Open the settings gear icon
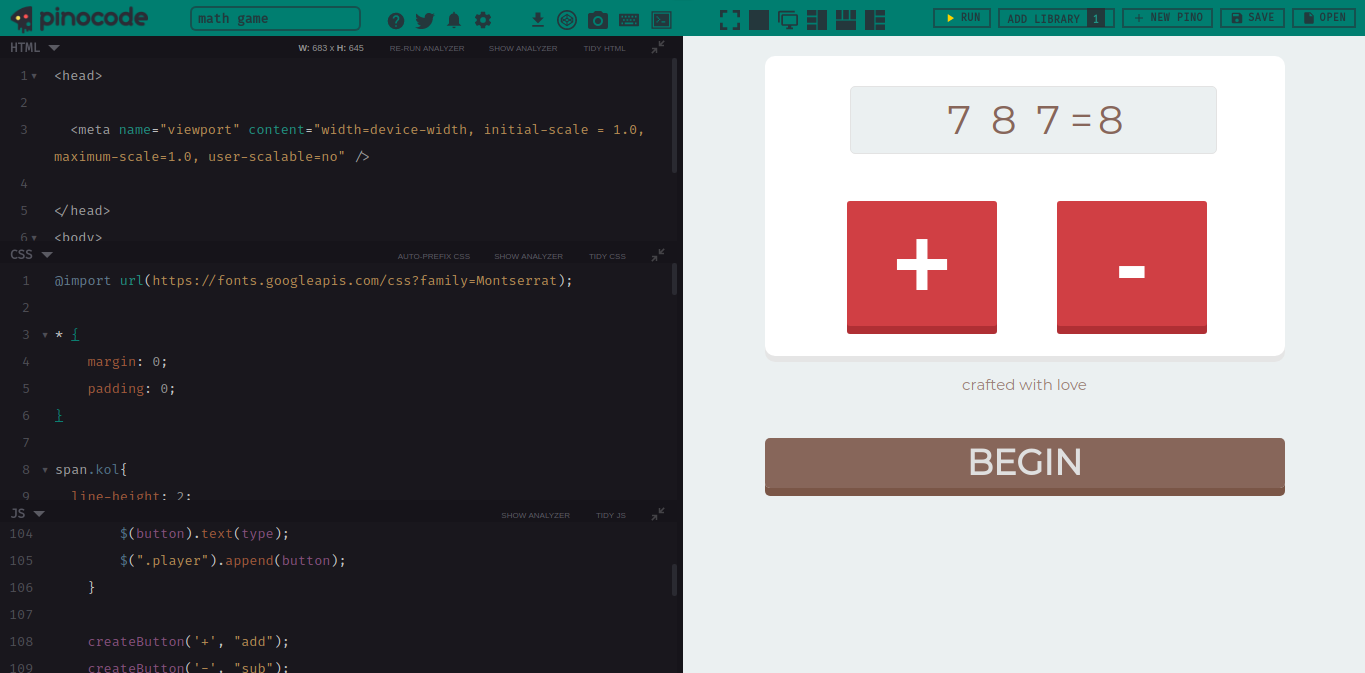 pos(483,19)
